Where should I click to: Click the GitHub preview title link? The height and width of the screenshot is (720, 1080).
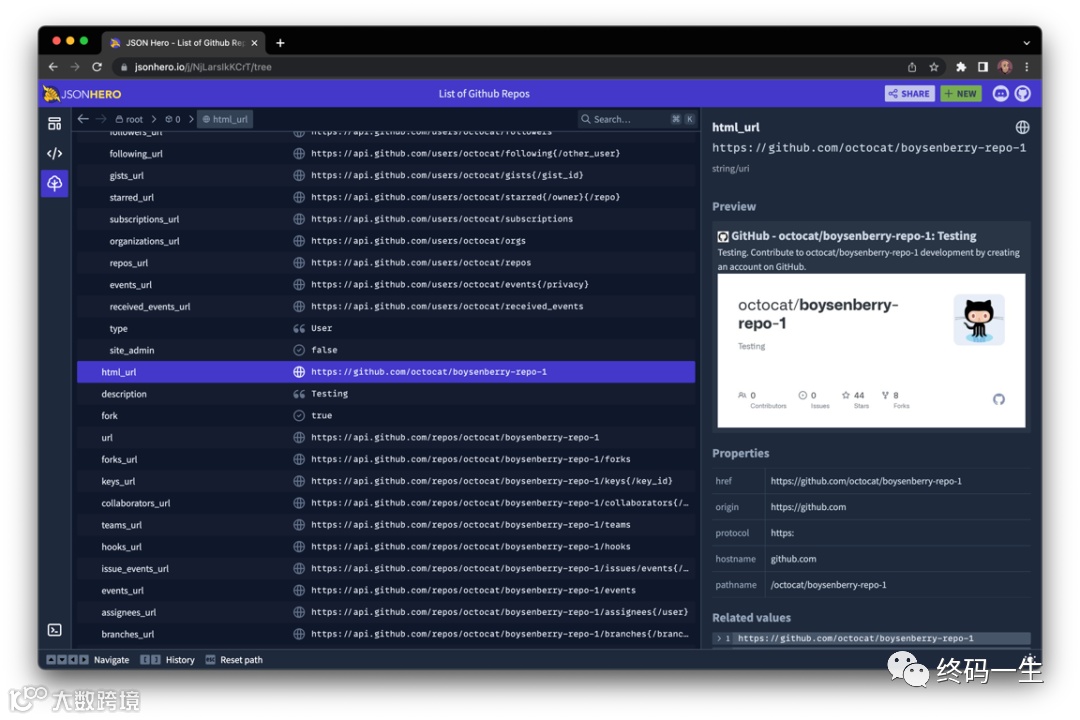tap(853, 236)
